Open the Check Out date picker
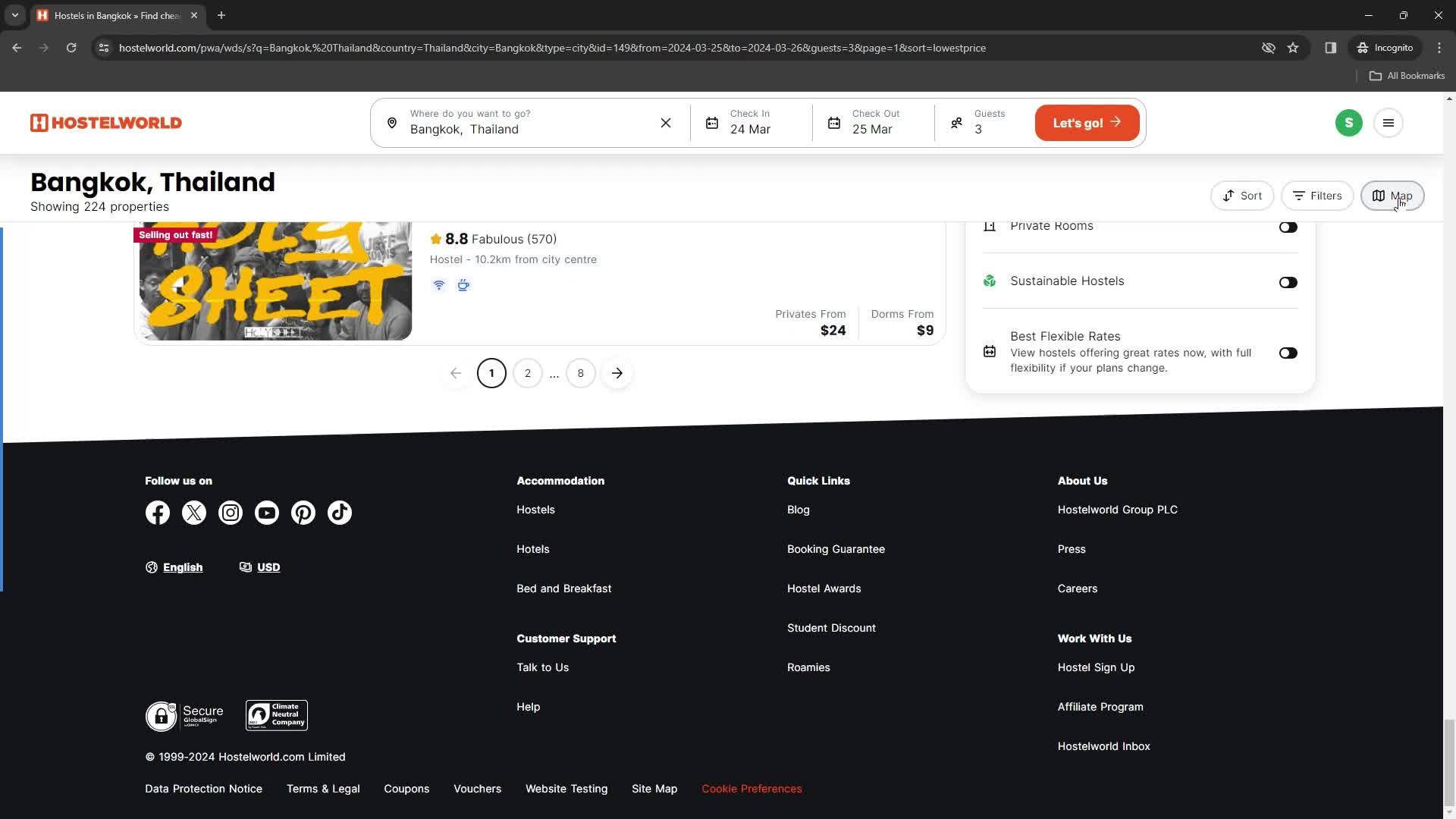Image resolution: width=1456 pixels, height=819 pixels. coord(873,123)
